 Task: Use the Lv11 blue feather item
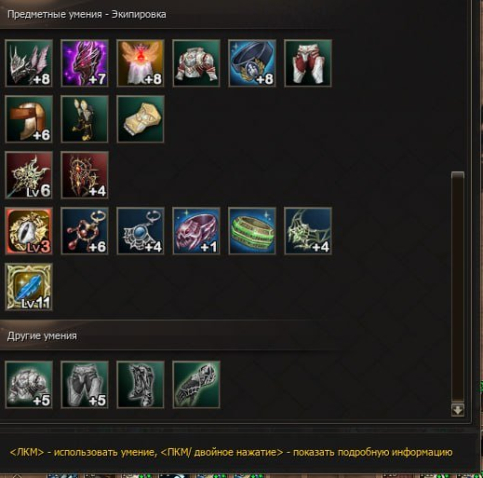coord(29,287)
